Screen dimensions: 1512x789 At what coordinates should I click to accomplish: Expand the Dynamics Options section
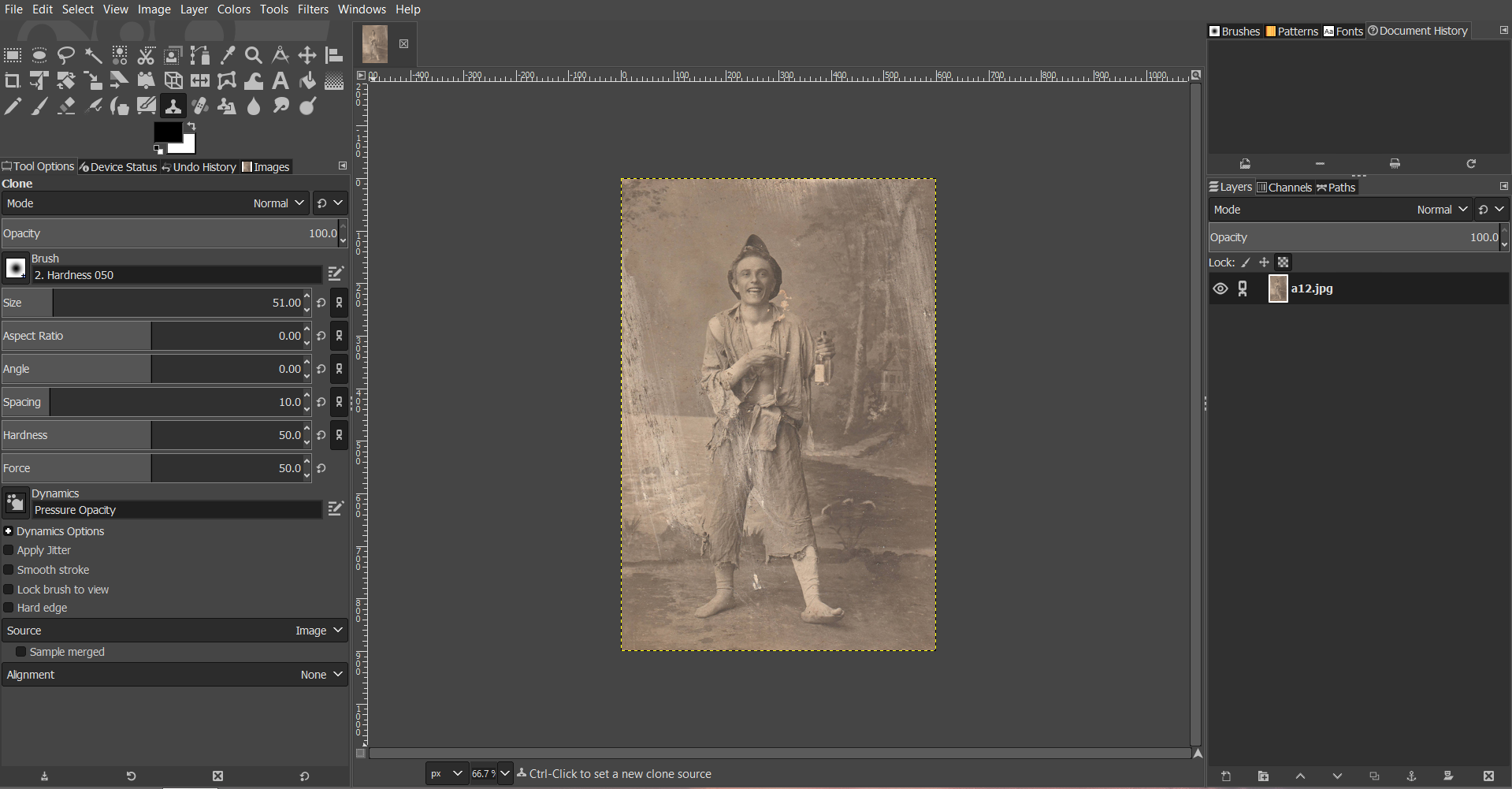8,531
